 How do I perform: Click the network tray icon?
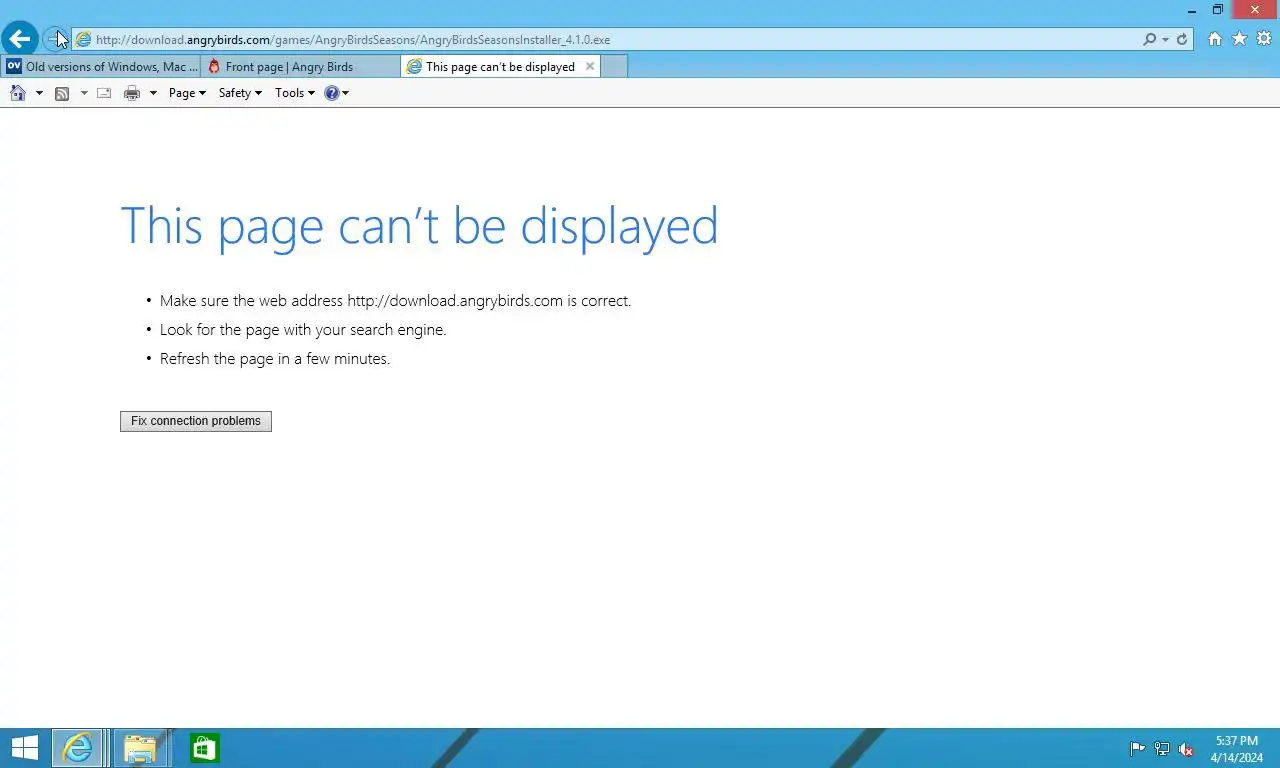tap(1162, 749)
